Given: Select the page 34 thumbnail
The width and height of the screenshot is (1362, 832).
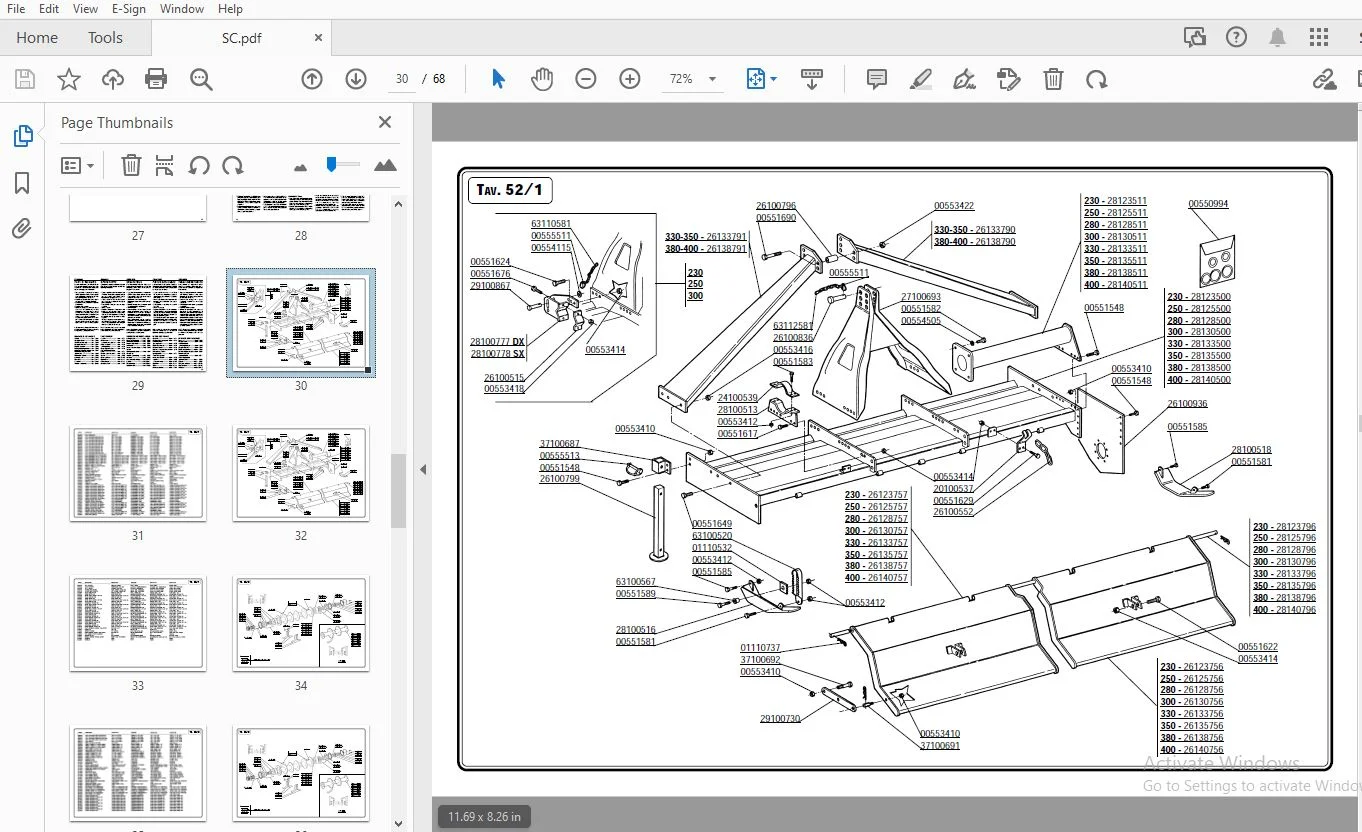Looking at the screenshot, I should click(301, 624).
